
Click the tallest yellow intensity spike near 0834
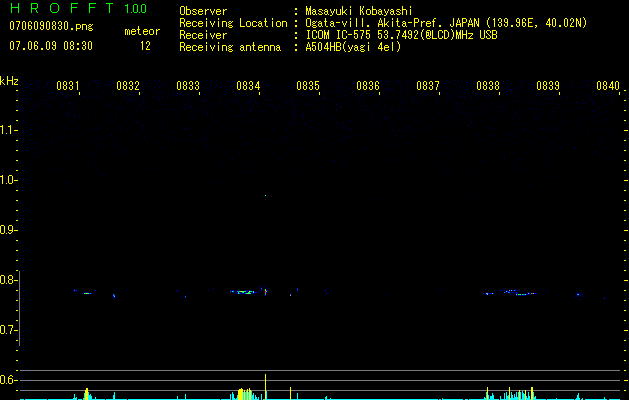[x=265, y=387]
